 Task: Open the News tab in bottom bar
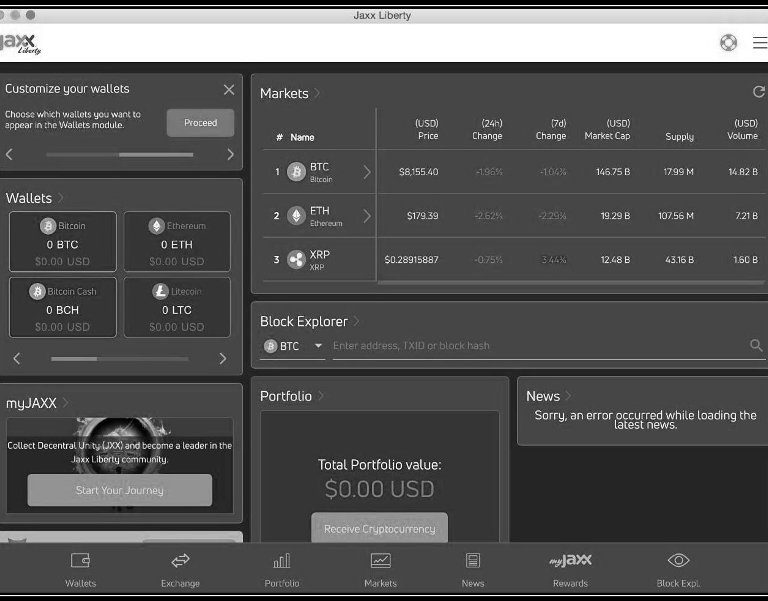pos(473,570)
